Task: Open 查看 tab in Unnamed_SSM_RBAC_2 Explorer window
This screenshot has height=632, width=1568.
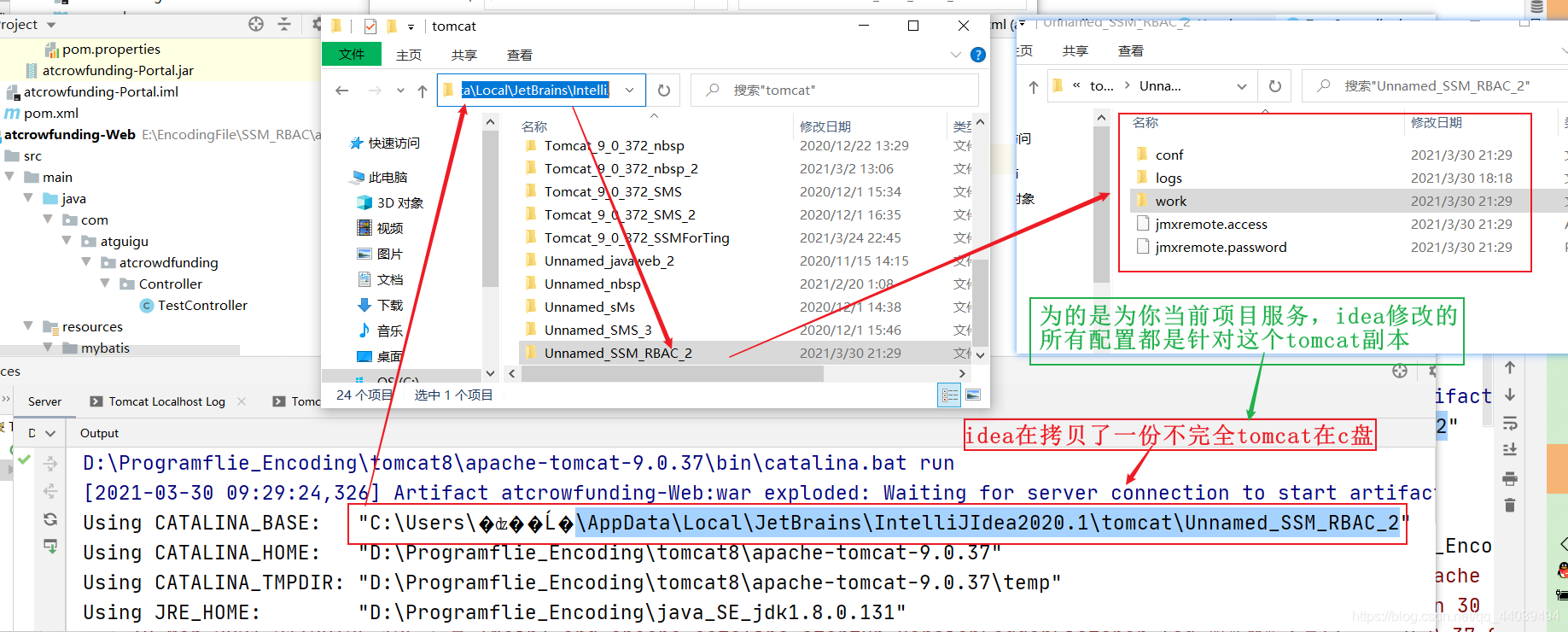Action: click(x=1131, y=51)
